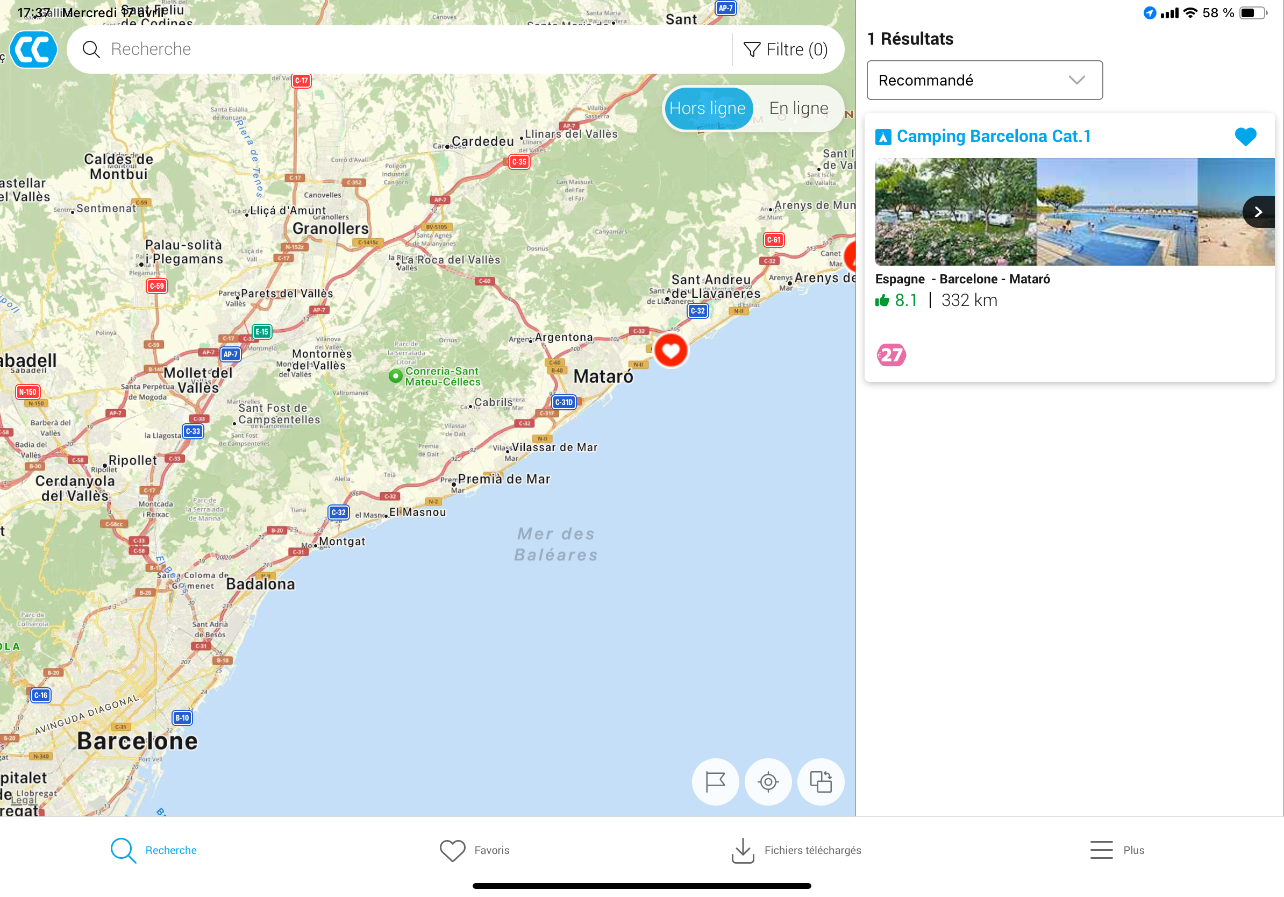Screen dimensions: 1284x897
Task: Click the flag icon on the map
Action: 715,782
